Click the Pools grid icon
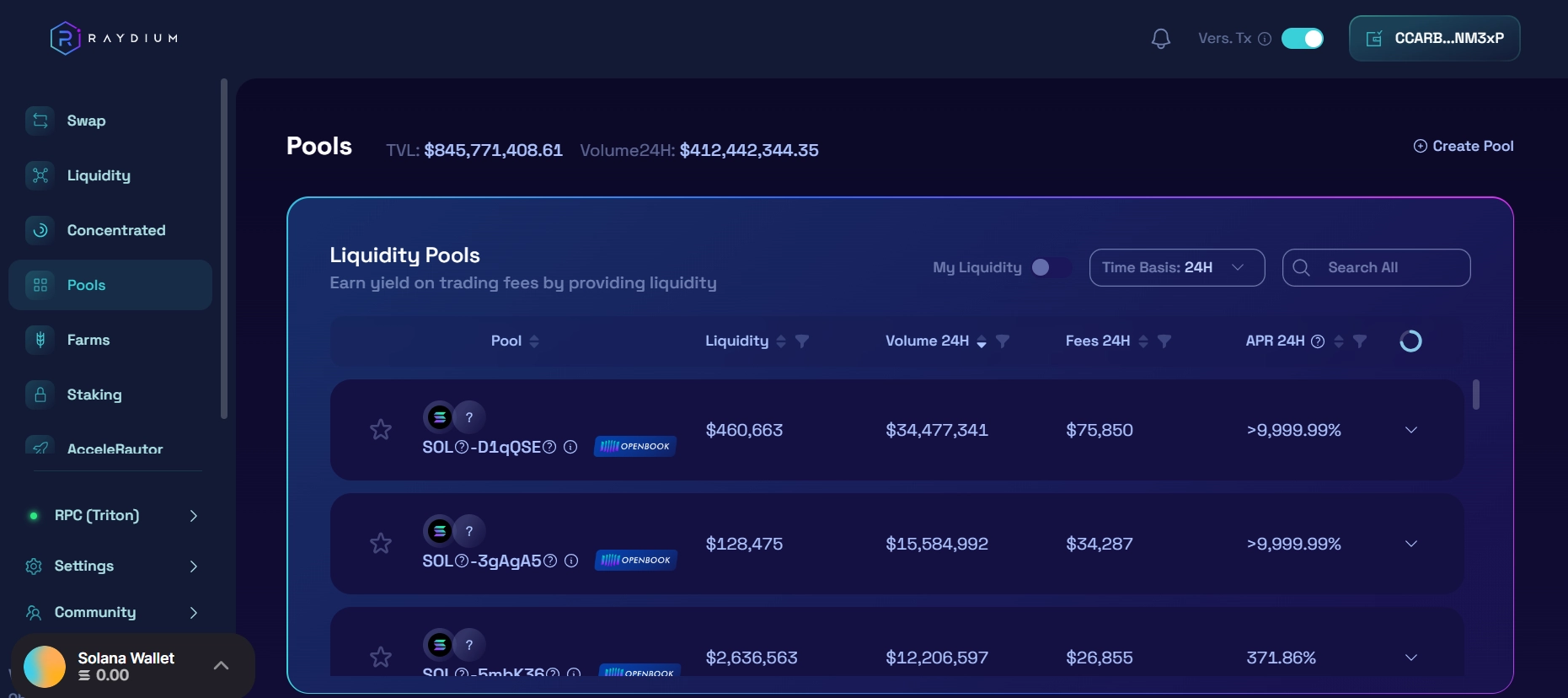 tap(40, 285)
